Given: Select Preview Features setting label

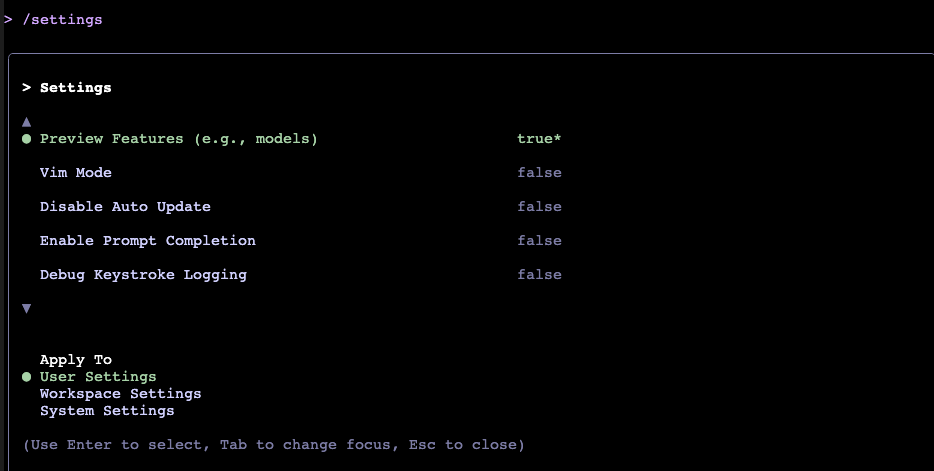Looking at the screenshot, I should [x=178, y=139].
